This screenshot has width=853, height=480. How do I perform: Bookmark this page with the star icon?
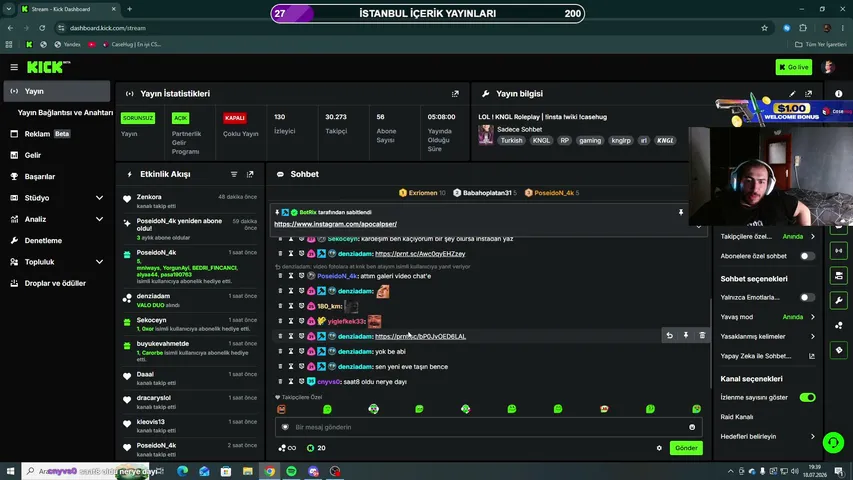coord(764,28)
